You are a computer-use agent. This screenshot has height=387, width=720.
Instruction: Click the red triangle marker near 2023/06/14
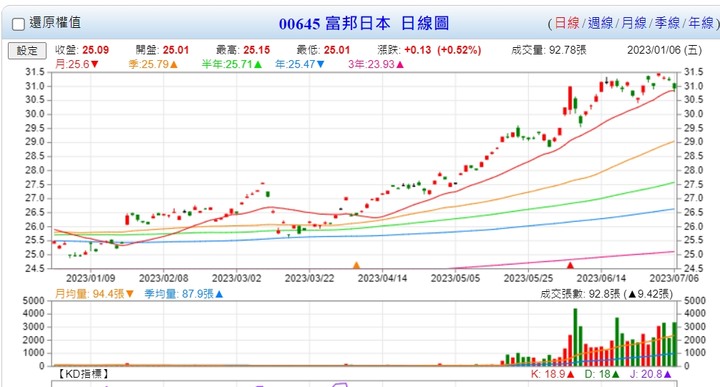click(x=570, y=265)
